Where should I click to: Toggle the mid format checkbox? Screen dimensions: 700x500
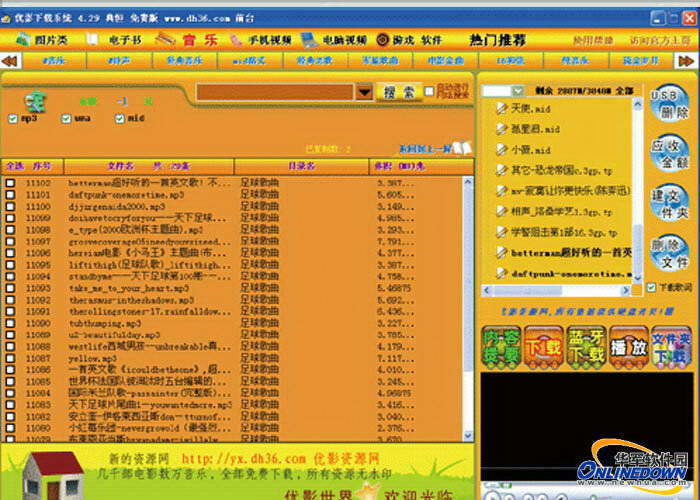pyautogui.click(x=119, y=118)
